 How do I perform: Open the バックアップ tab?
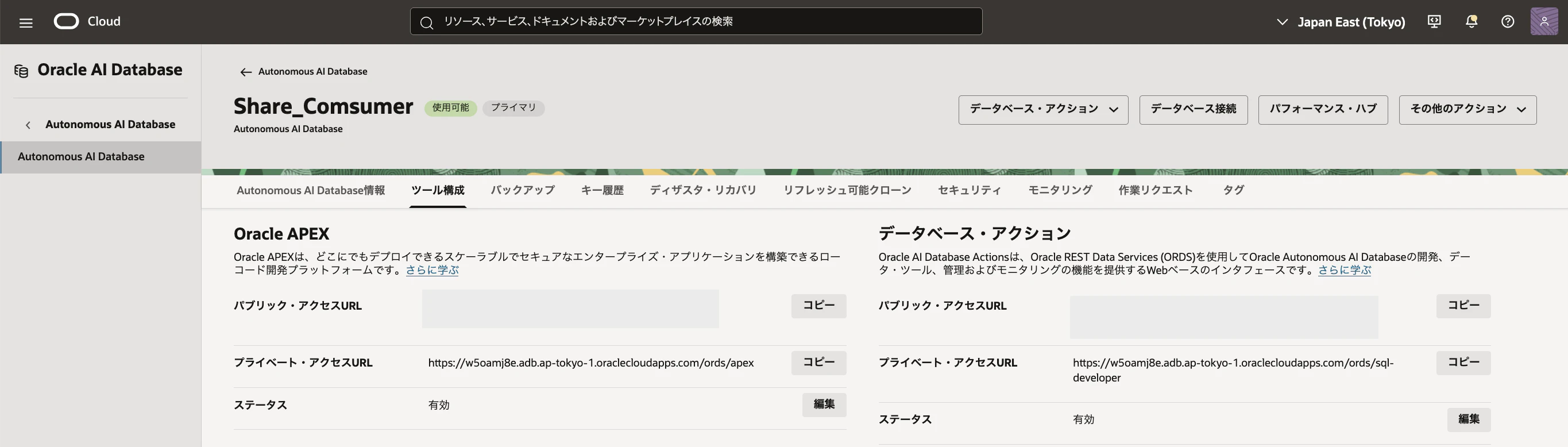point(523,190)
